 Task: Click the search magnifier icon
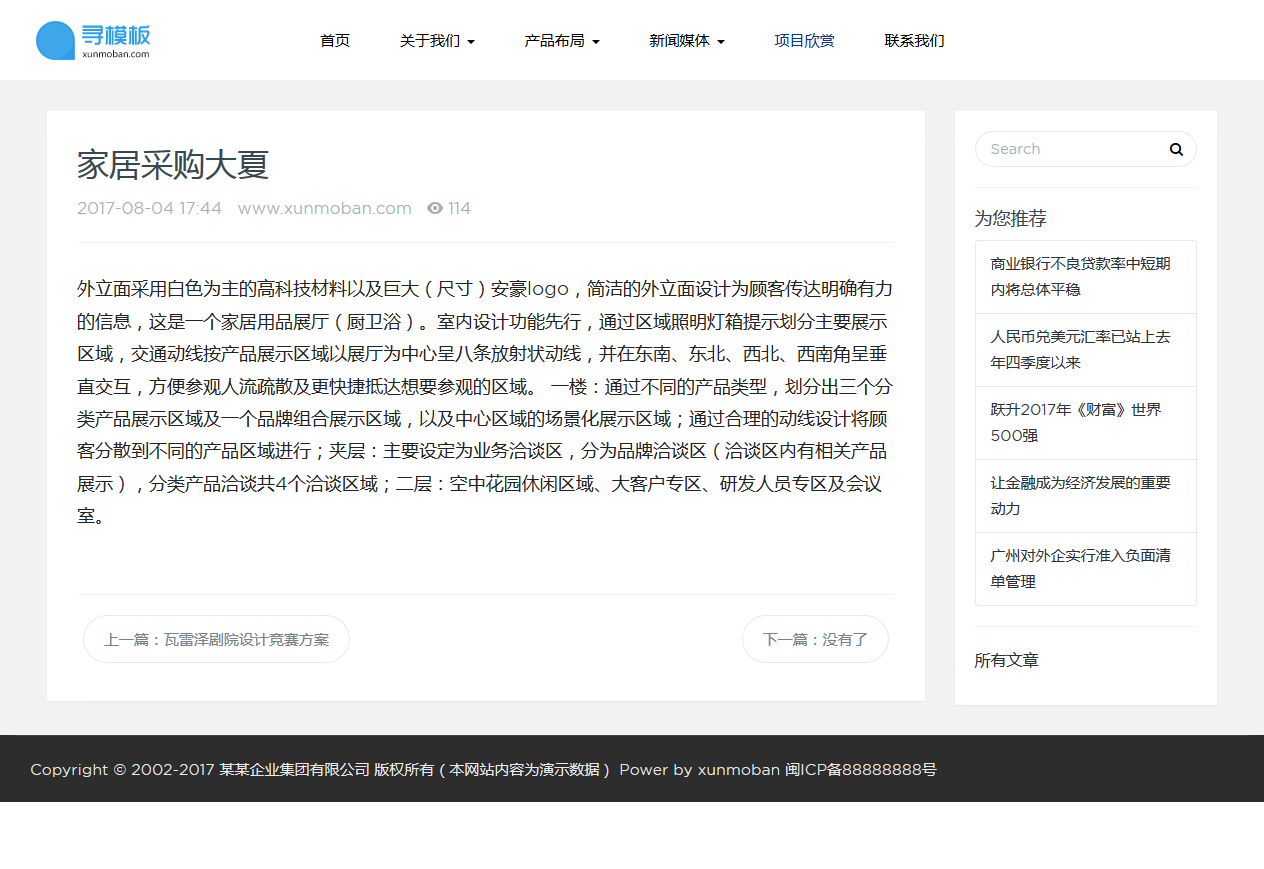pos(1176,149)
